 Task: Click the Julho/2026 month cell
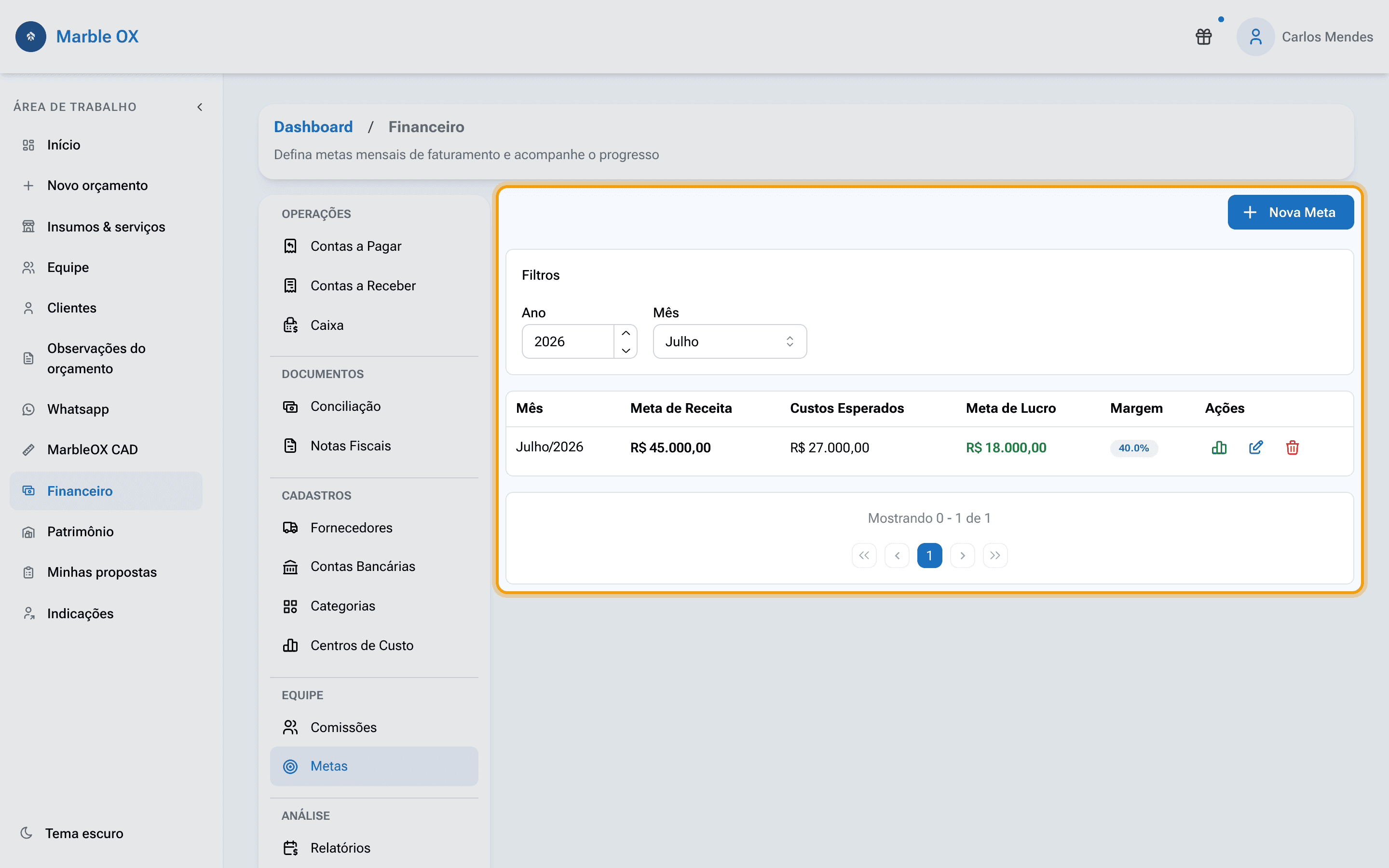tap(549, 447)
